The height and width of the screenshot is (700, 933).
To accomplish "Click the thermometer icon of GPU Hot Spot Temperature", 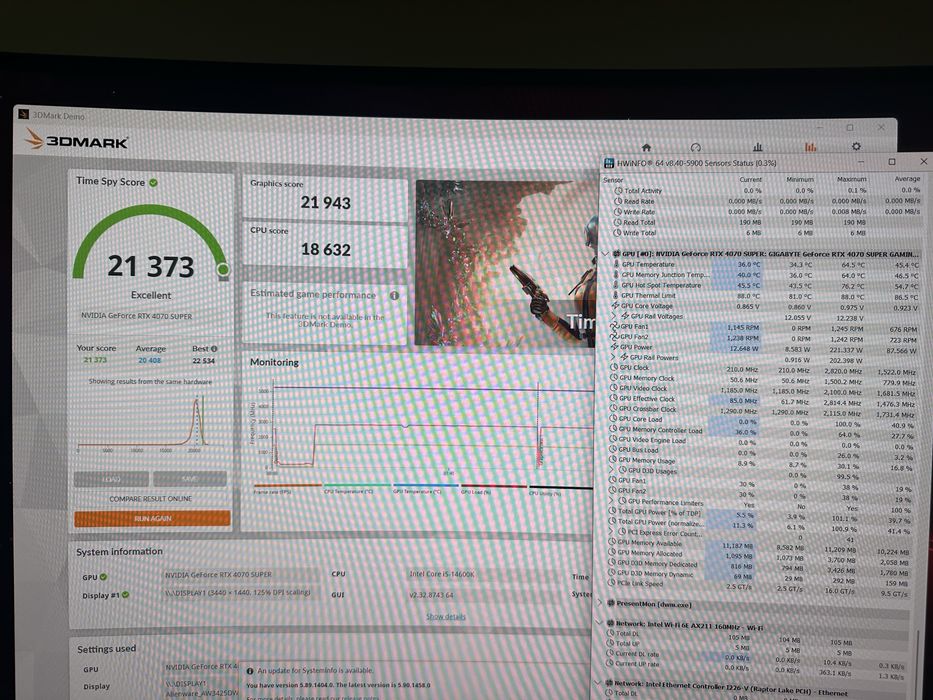I will tap(616, 285).
